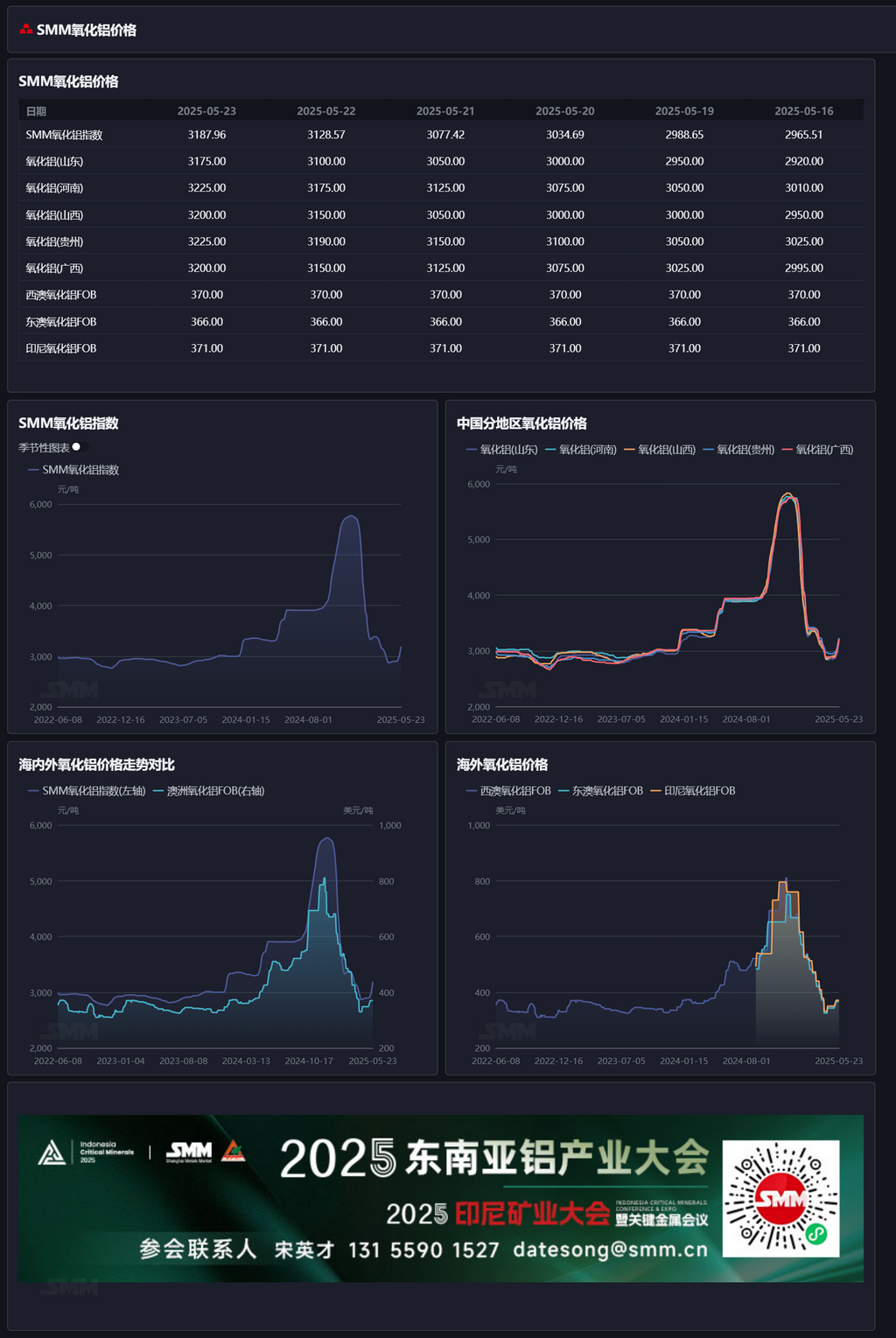
Task: Click the 氧化铝(贵州) row label in table
Action: [54, 242]
